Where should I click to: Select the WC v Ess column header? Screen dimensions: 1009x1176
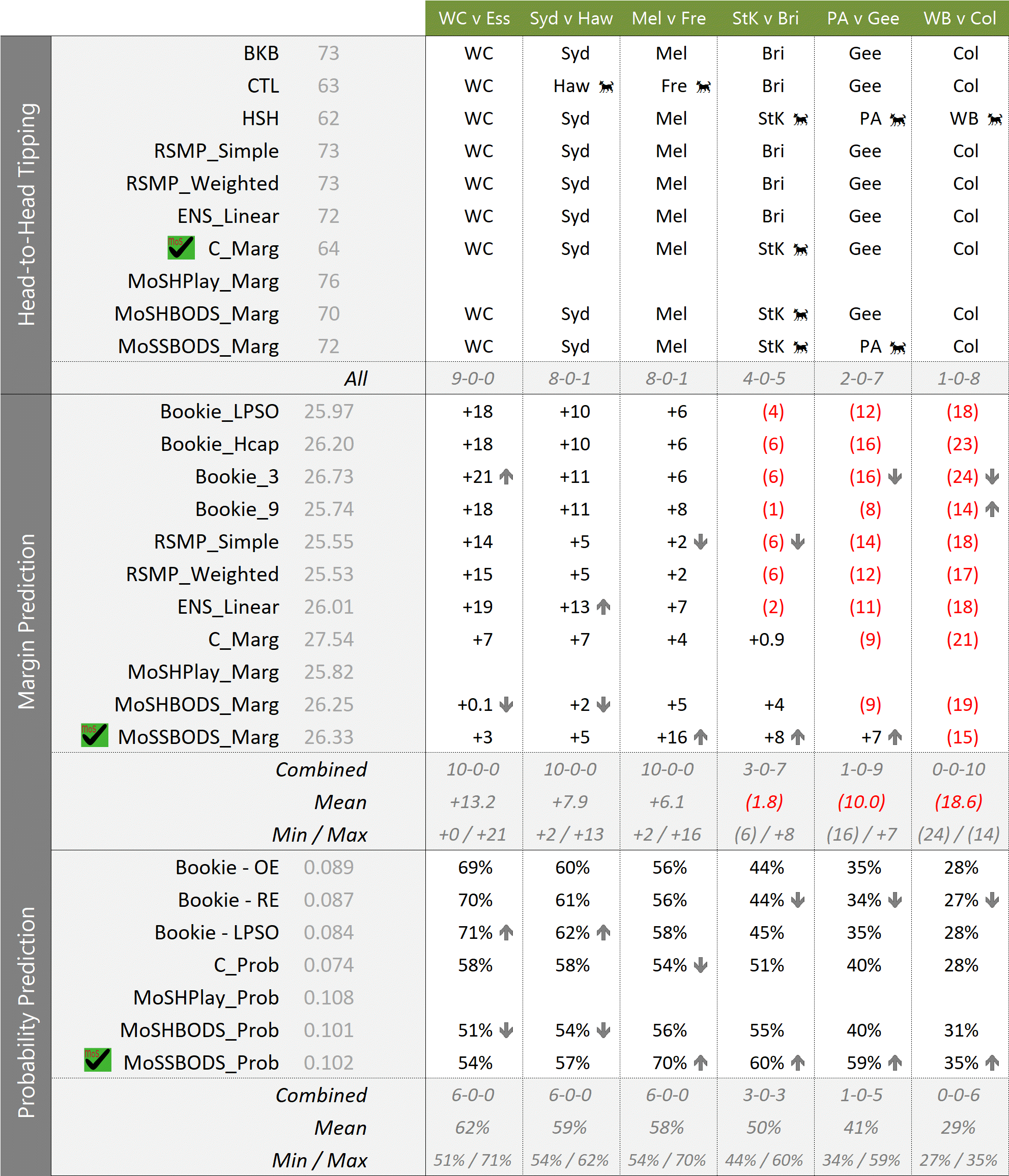(x=474, y=18)
